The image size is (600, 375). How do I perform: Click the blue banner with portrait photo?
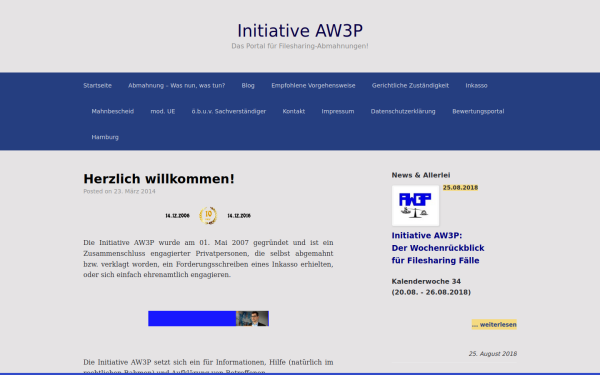pos(208,318)
